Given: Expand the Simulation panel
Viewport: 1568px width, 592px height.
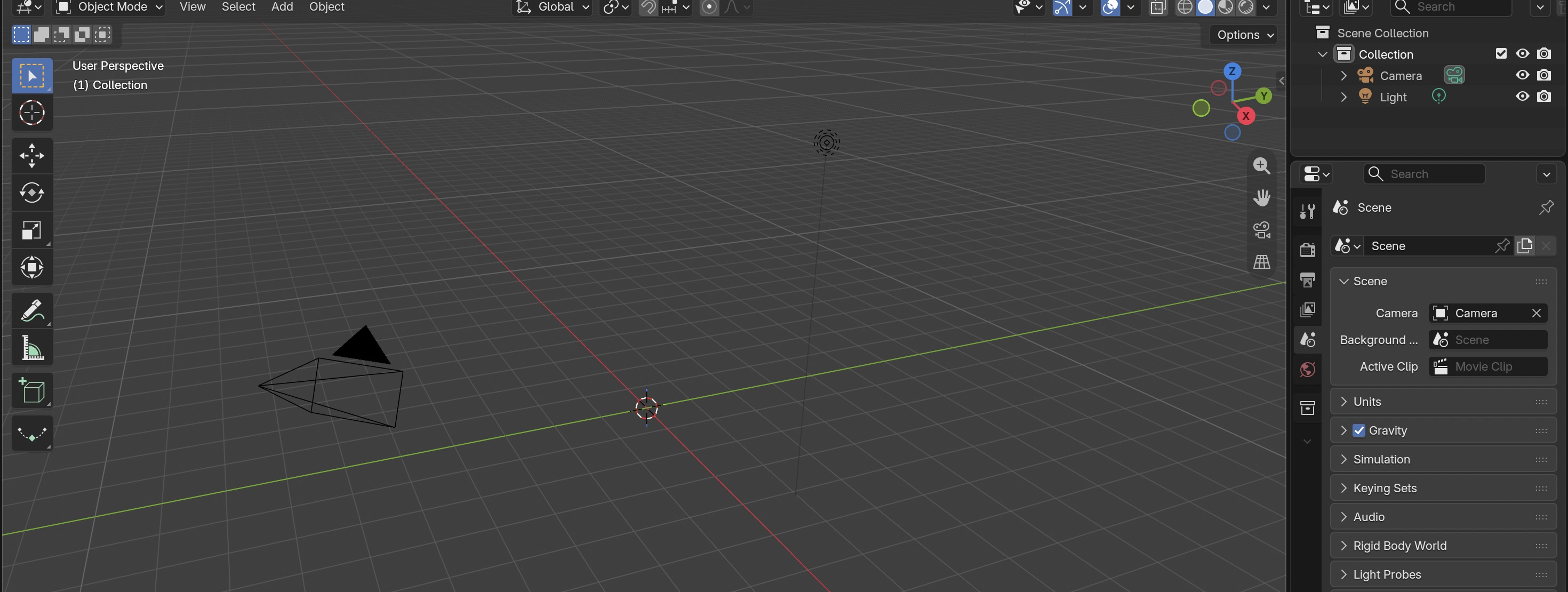Looking at the screenshot, I should [1443, 459].
